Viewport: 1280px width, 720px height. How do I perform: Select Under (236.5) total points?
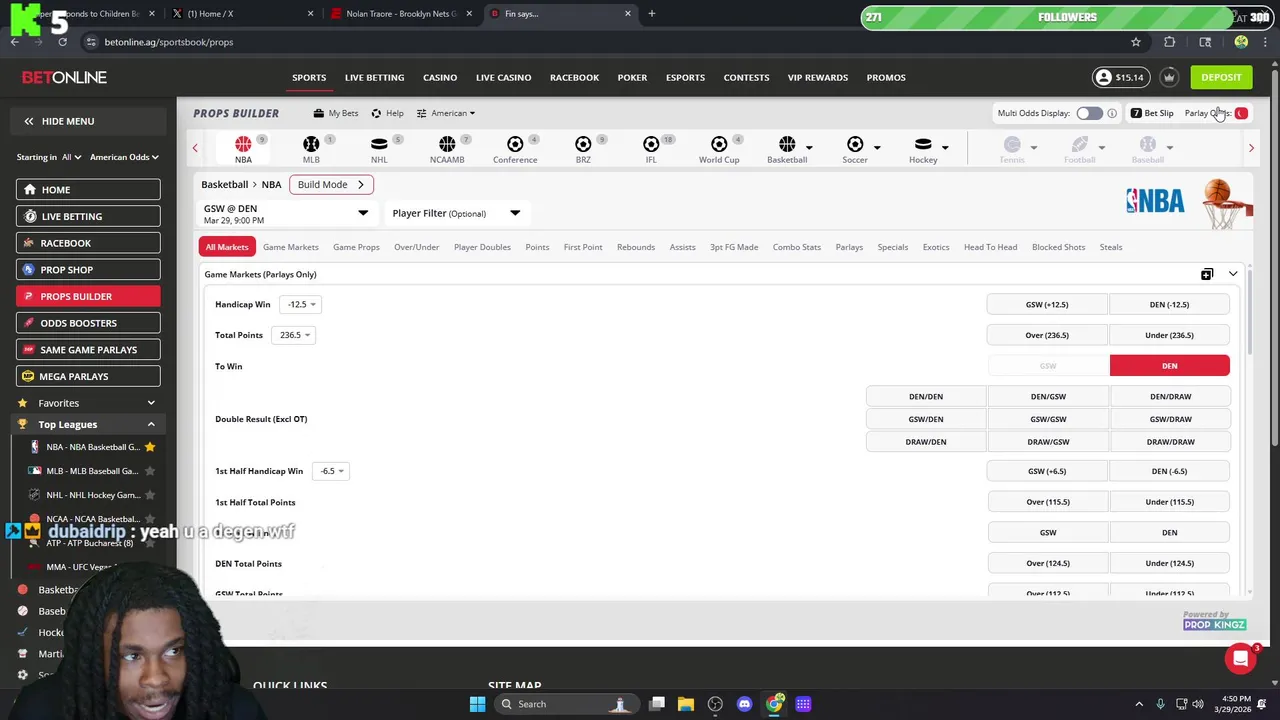[x=1169, y=335]
